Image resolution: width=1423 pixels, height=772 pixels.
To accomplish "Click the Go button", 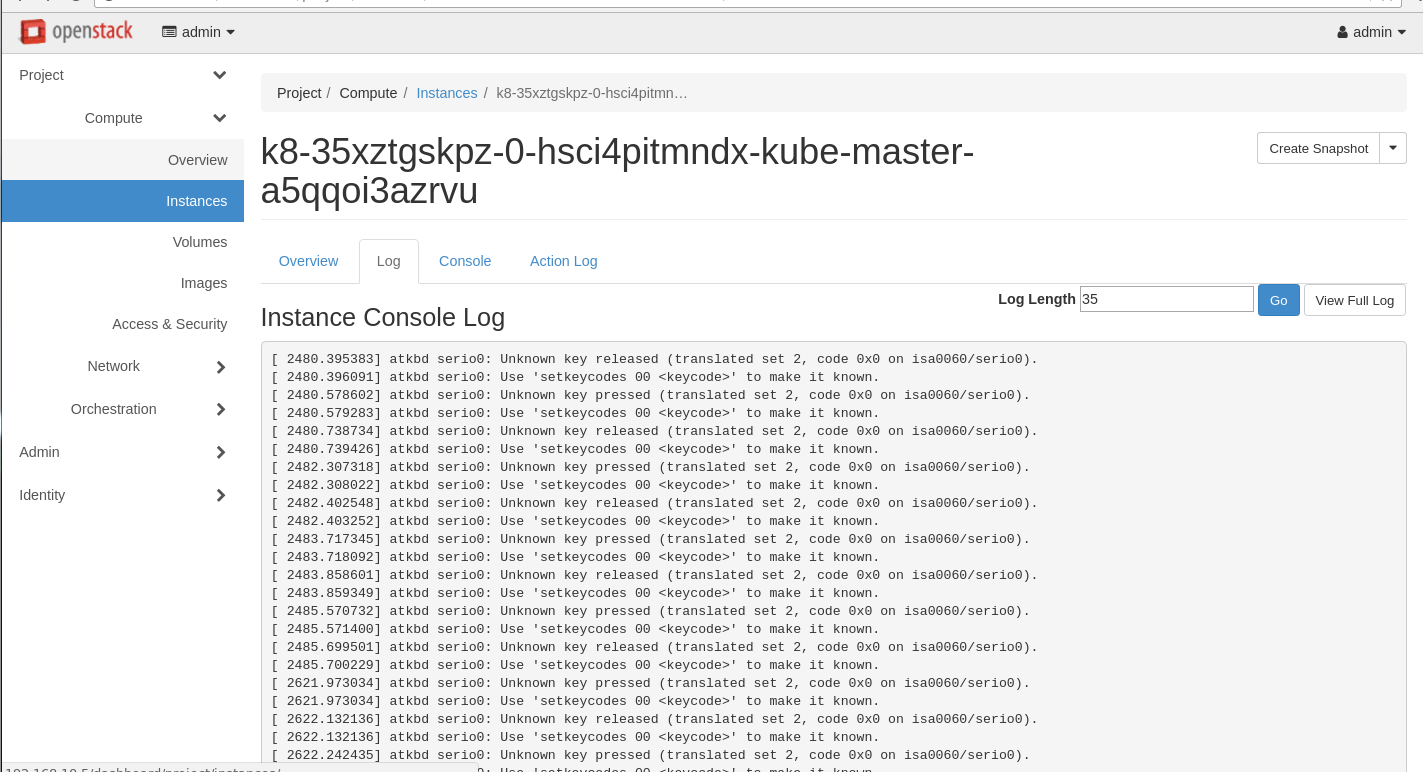I will pyautogui.click(x=1278, y=300).
